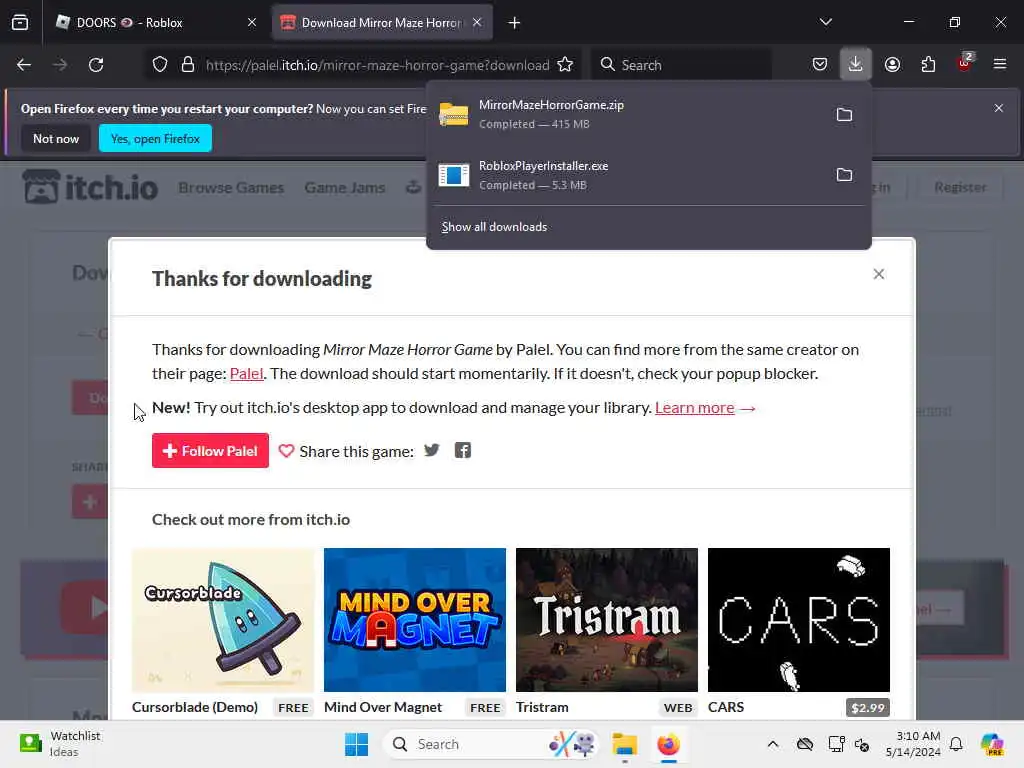Share the game on Twitter
Viewport: 1024px width, 768px height.
432,450
